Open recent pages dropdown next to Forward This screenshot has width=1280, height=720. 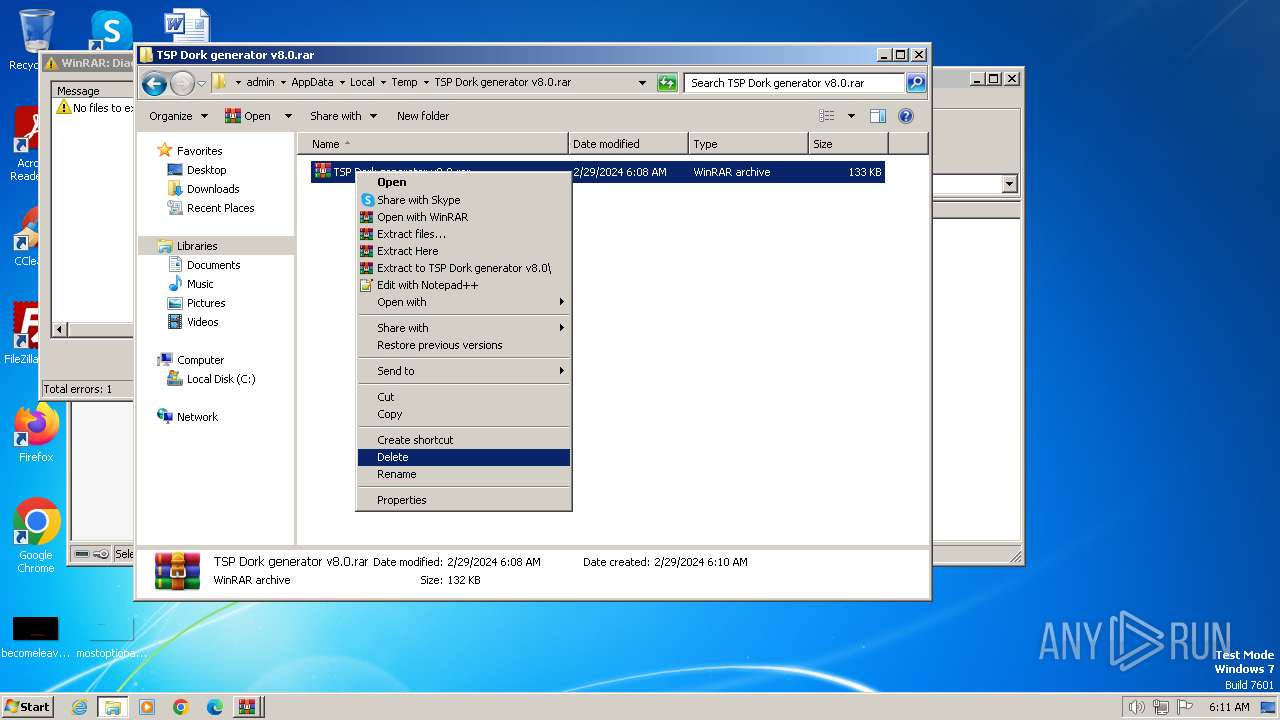[202, 83]
